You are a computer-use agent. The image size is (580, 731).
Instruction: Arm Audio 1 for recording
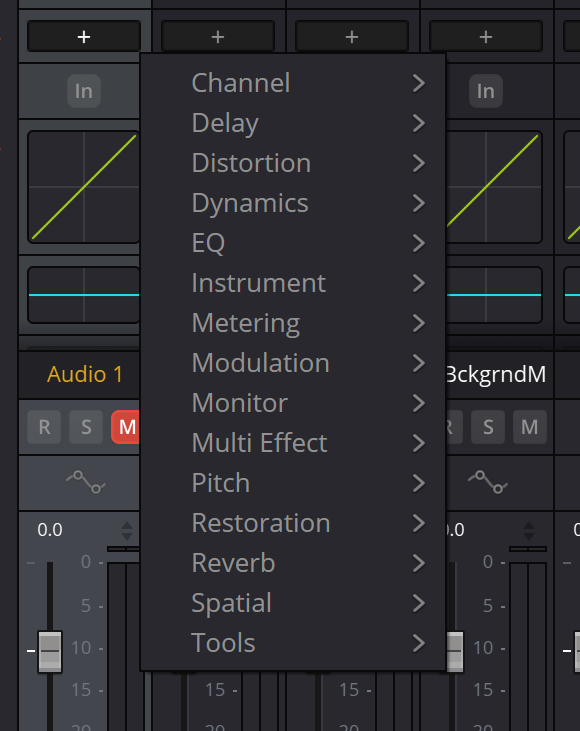(x=44, y=427)
